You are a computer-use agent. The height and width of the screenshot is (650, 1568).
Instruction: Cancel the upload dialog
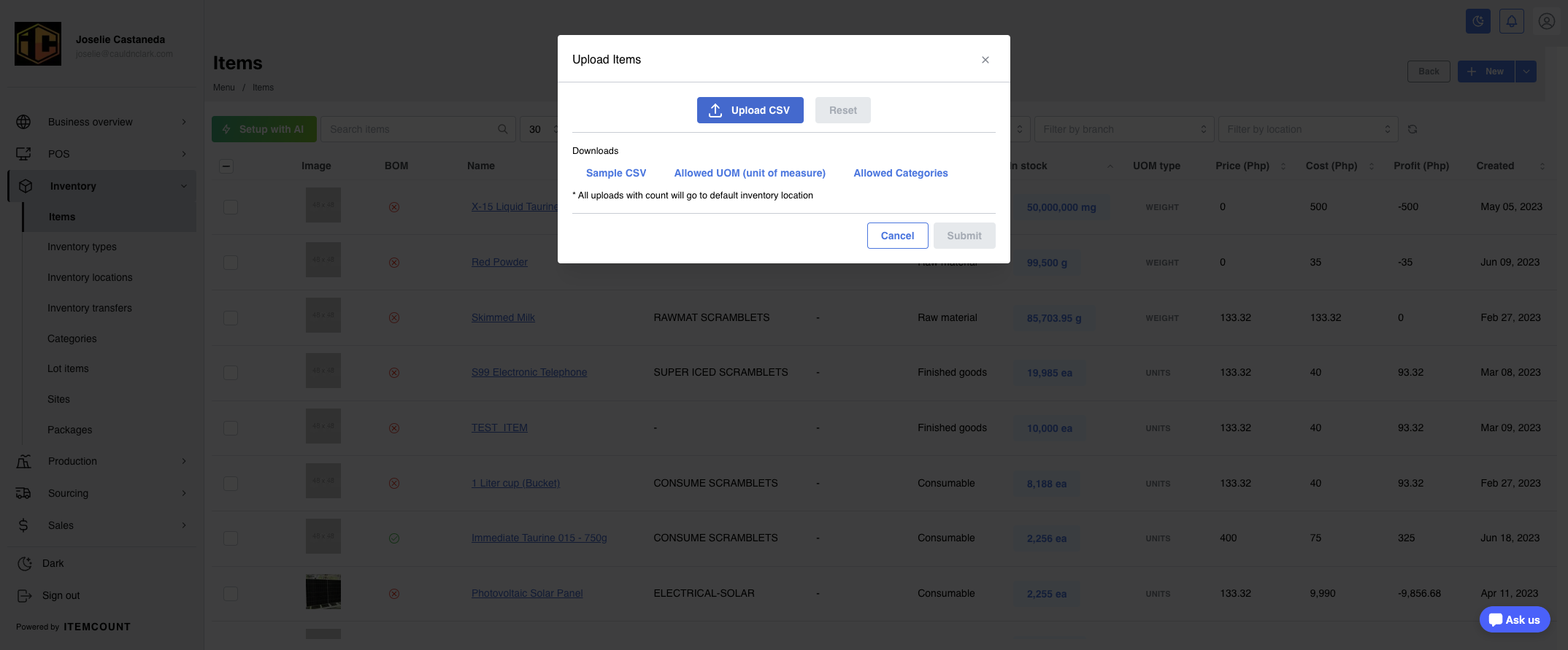click(897, 236)
